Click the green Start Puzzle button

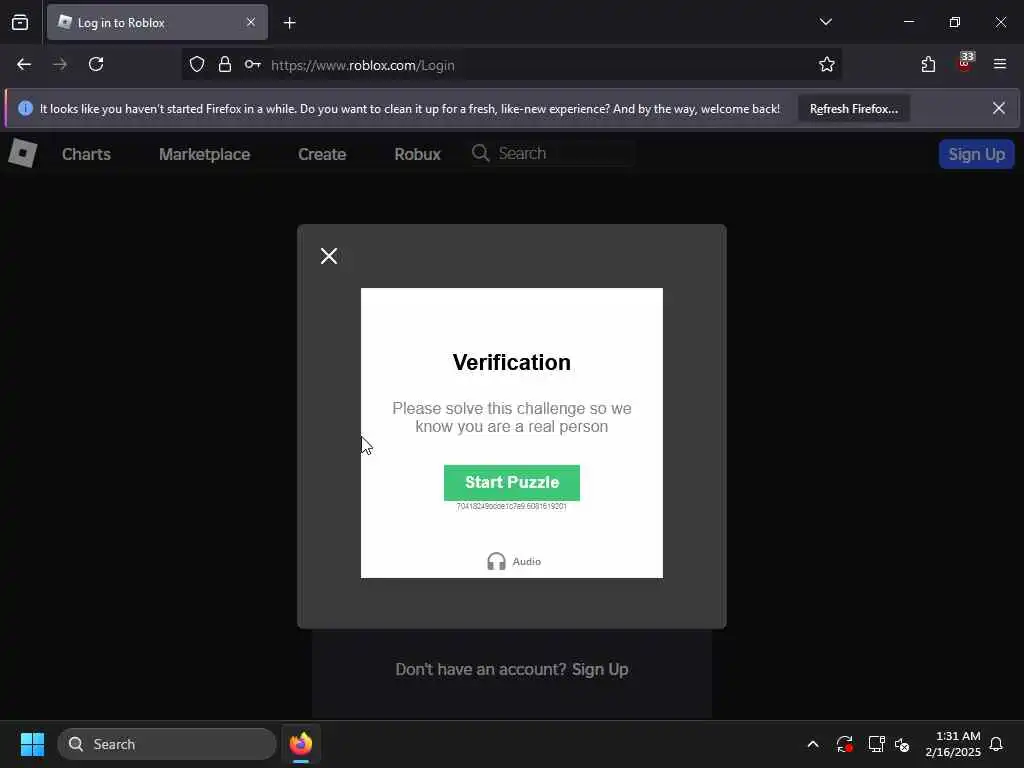[x=512, y=483]
